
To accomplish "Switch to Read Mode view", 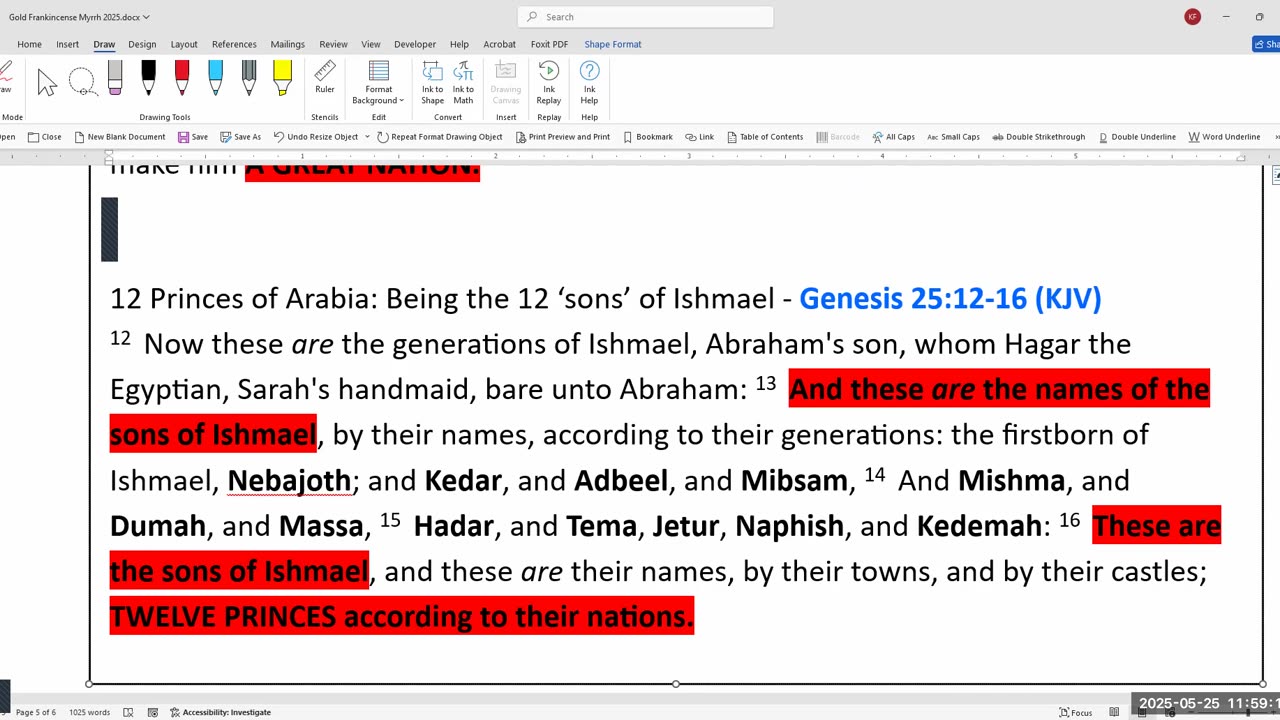I will [1114, 712].
